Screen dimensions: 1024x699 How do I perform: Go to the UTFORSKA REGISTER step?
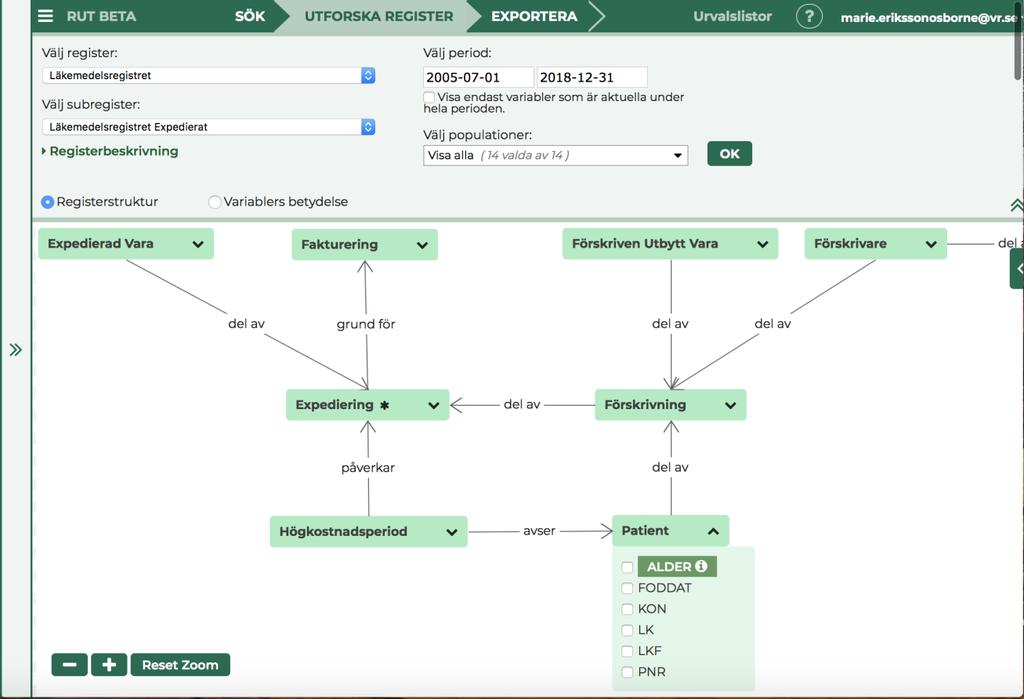click(x=379, y=16)
